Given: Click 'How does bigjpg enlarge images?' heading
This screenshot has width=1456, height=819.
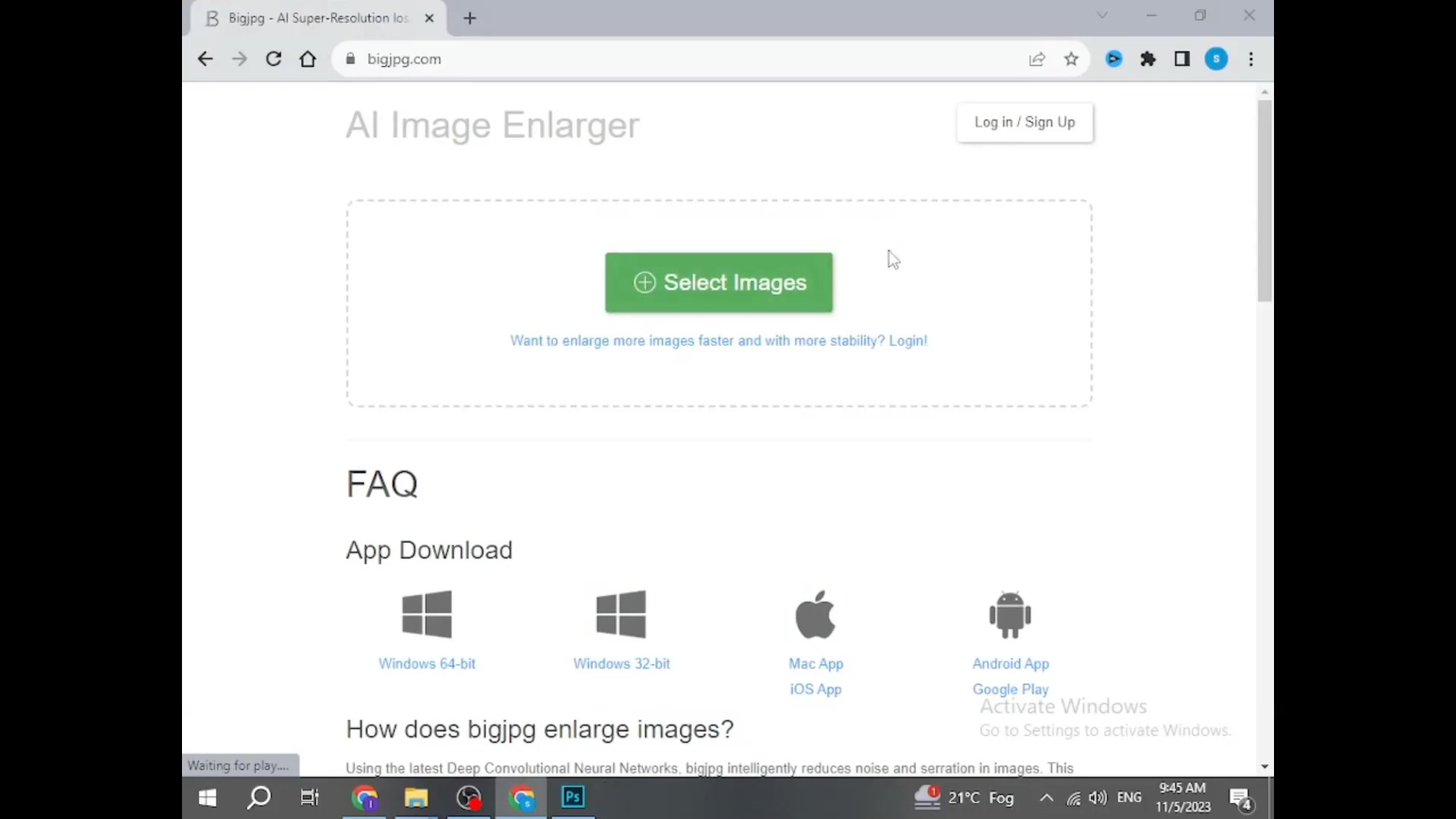Looking at the screenshot, I should tap(540, 730).
